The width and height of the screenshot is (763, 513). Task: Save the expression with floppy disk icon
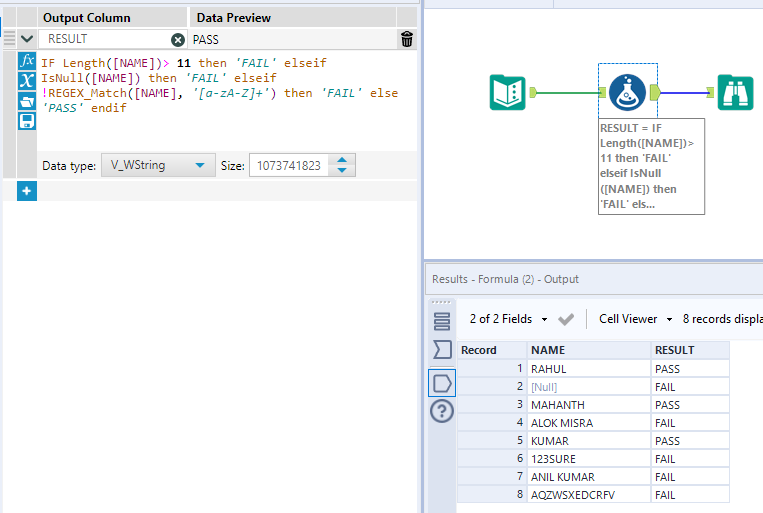pos(27,121)
